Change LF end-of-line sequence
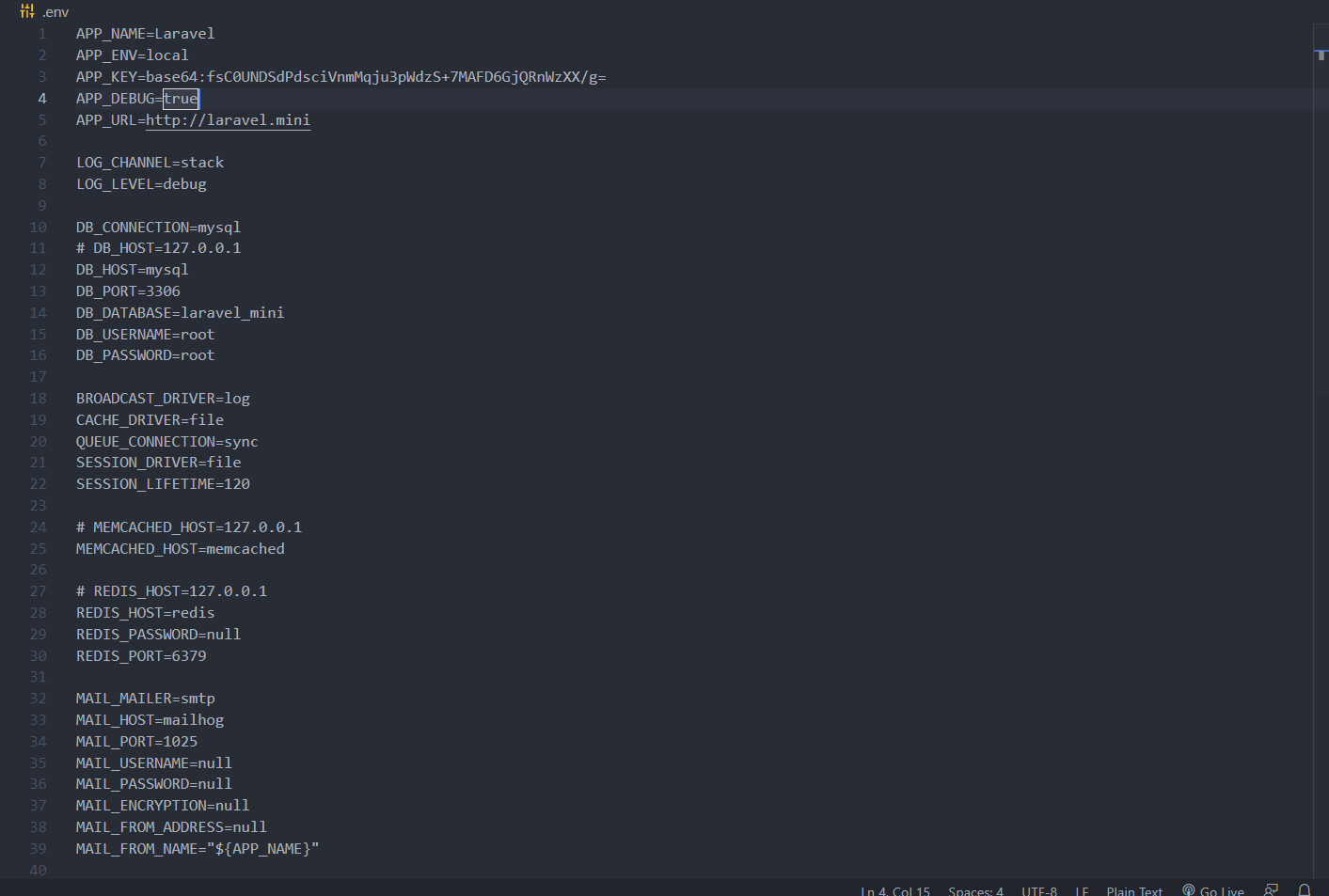The height and width of the screenshot is (896, 1329). pos(1082,890)
